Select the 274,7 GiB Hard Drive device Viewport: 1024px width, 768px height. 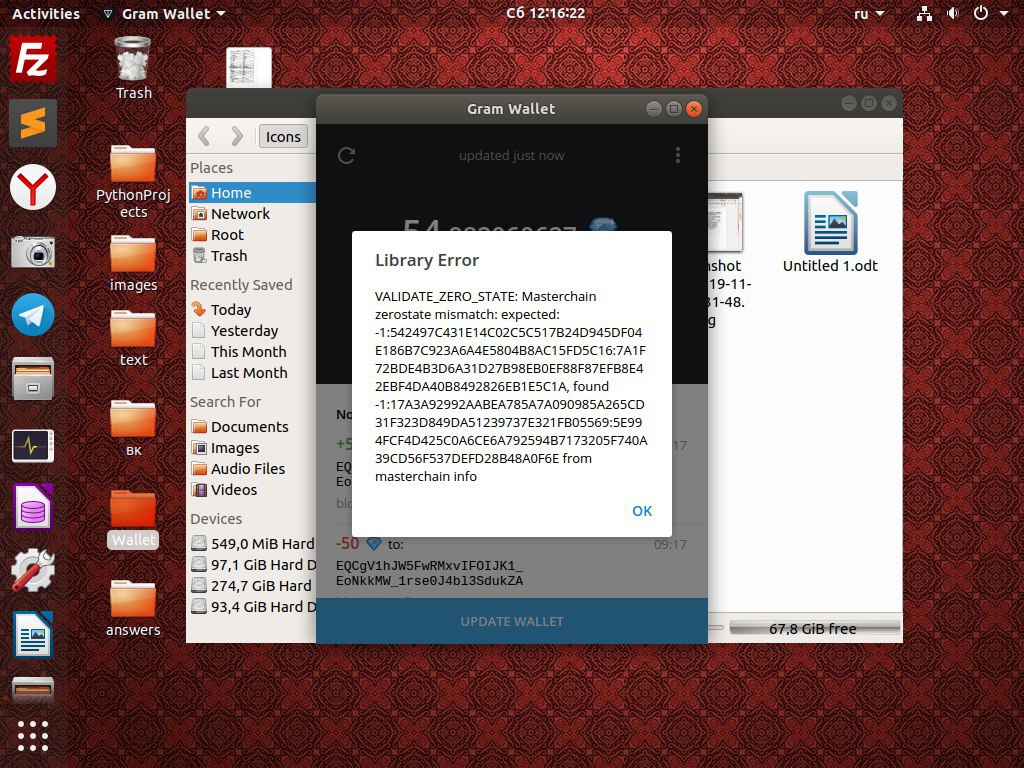[x=252, y=585]
